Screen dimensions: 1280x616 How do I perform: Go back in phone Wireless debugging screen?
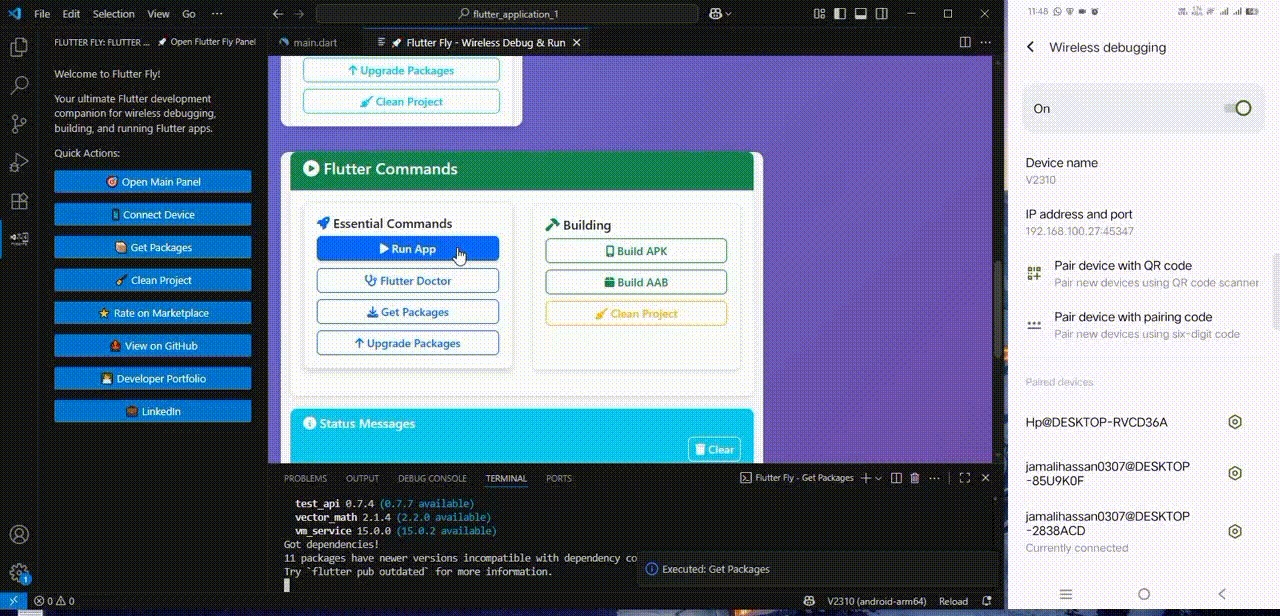(x=1031, y=47)
